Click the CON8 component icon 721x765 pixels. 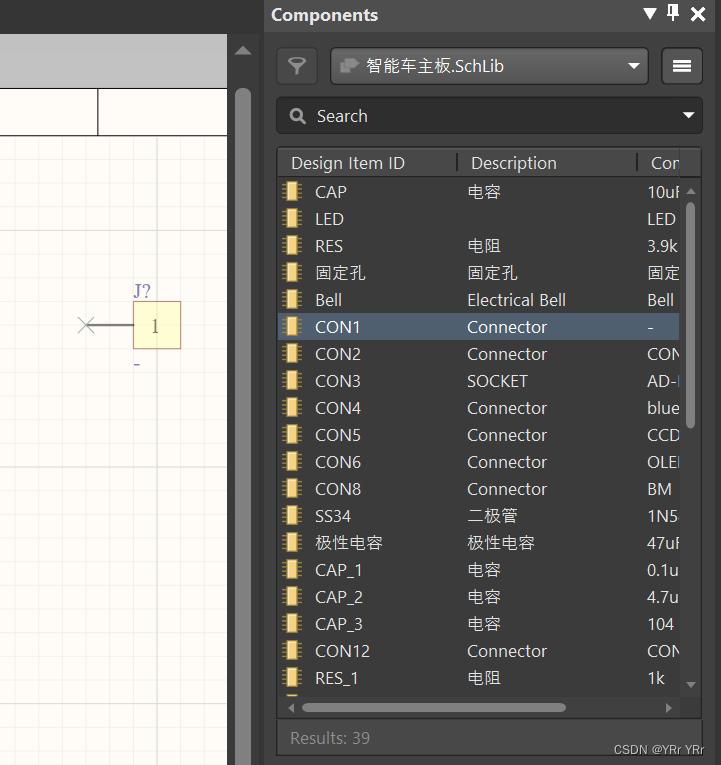[x=292, y=488]
